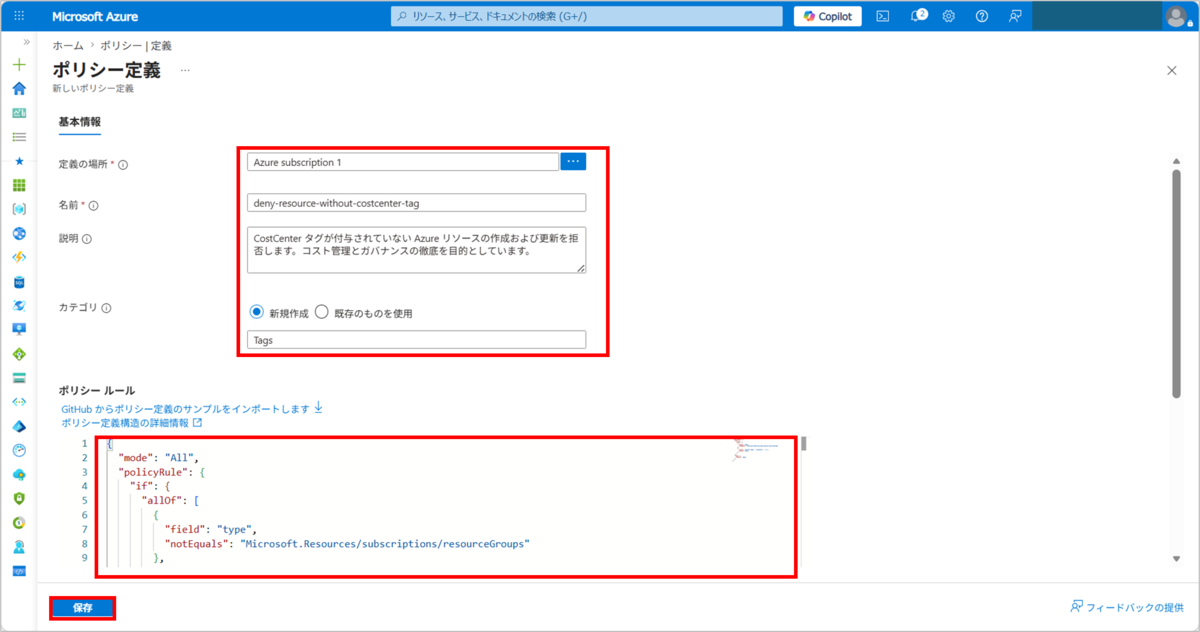
Task: Select the 新規作成 radio button
Action: click(x=257, y=312)
